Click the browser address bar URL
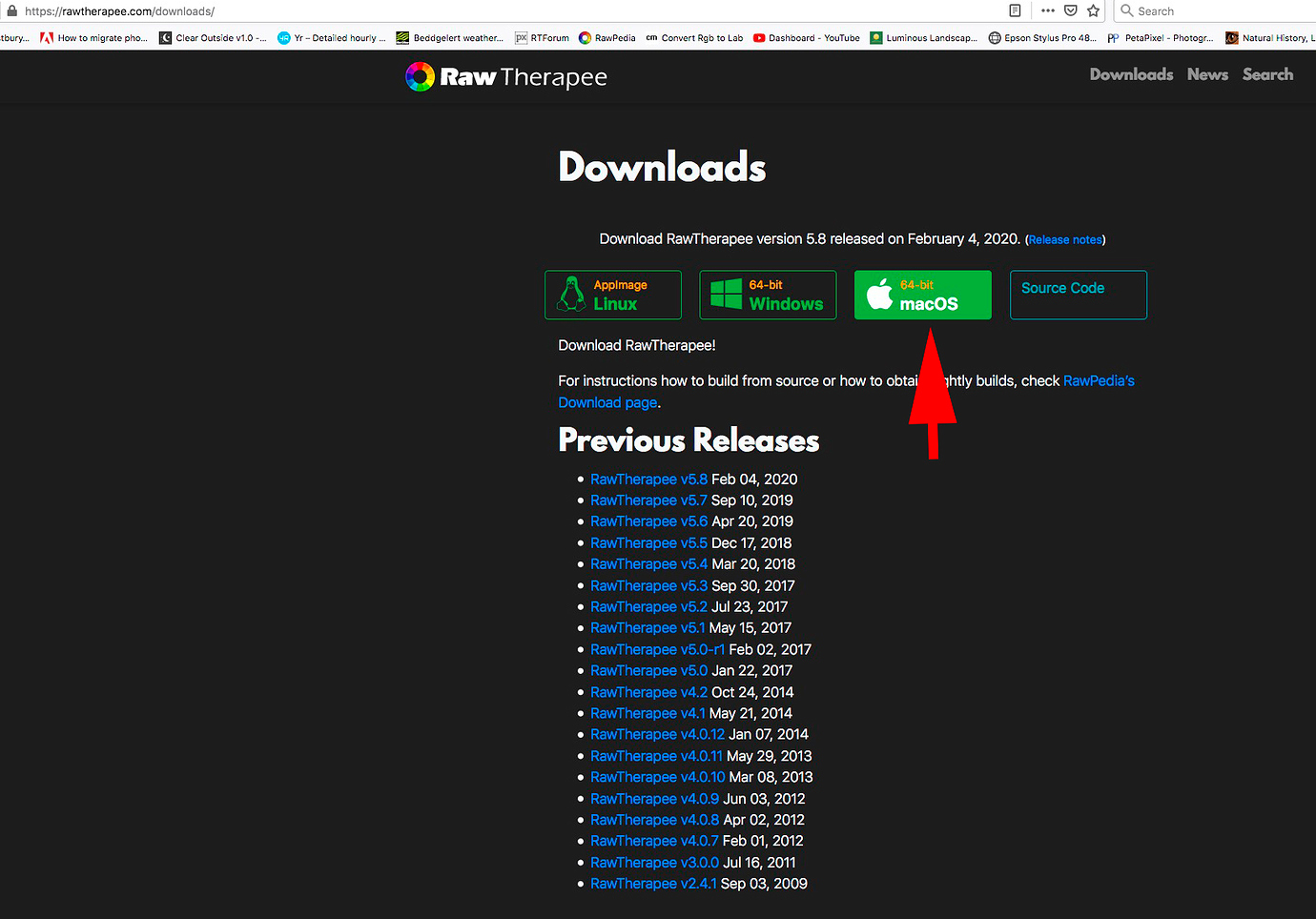1316x919 pixels. click(119, 10)
